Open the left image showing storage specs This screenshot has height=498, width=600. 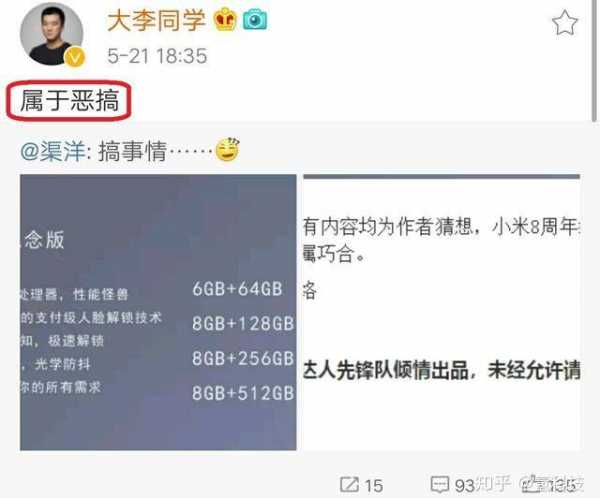158,312
